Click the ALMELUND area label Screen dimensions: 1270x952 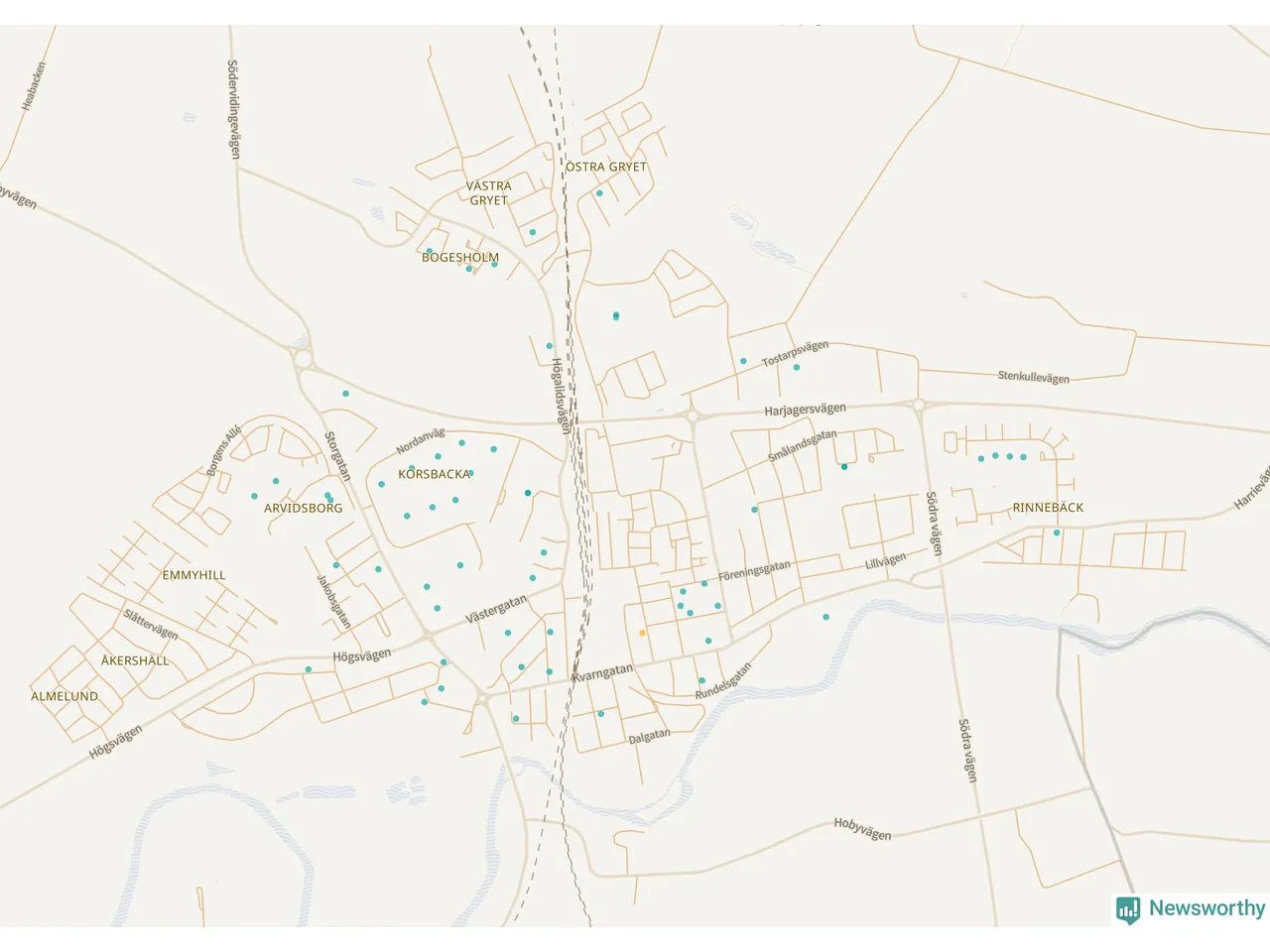tap(64, 696)
